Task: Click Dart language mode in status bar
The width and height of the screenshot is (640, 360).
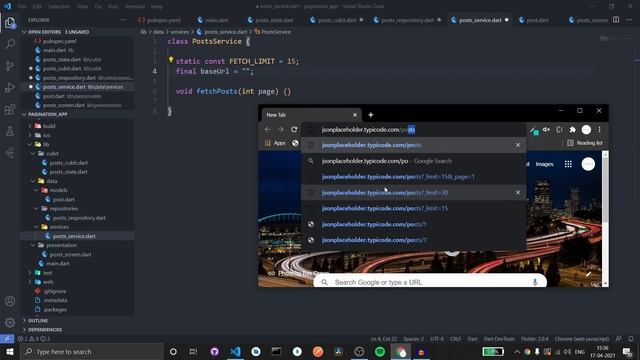Action: (x=472, y=339)
